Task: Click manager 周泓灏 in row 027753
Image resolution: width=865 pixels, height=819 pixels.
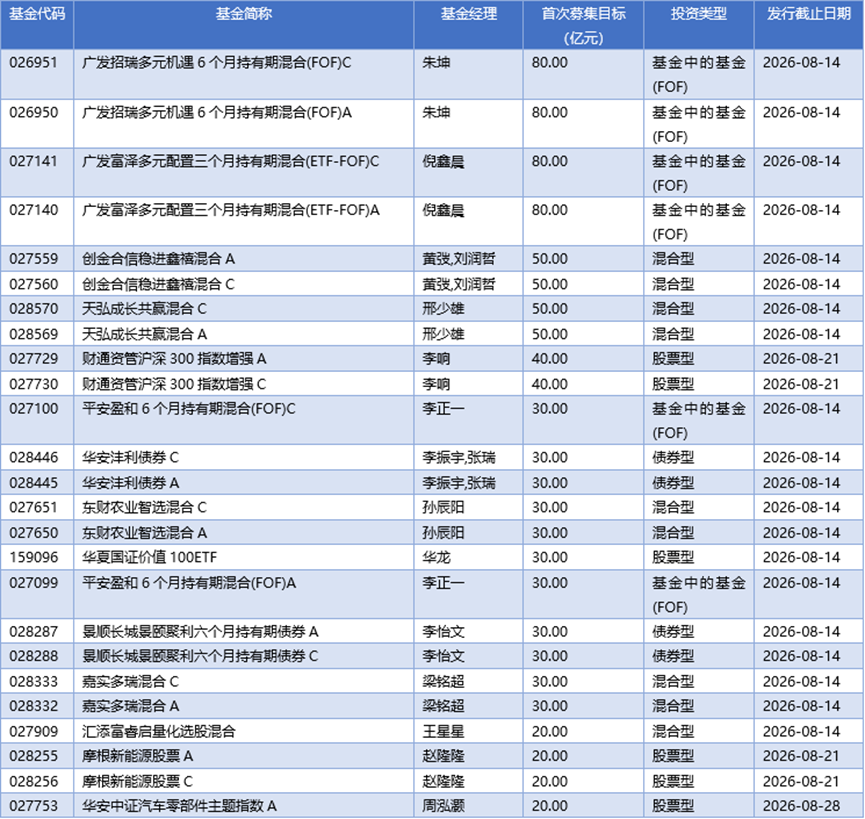Action: 444,806
